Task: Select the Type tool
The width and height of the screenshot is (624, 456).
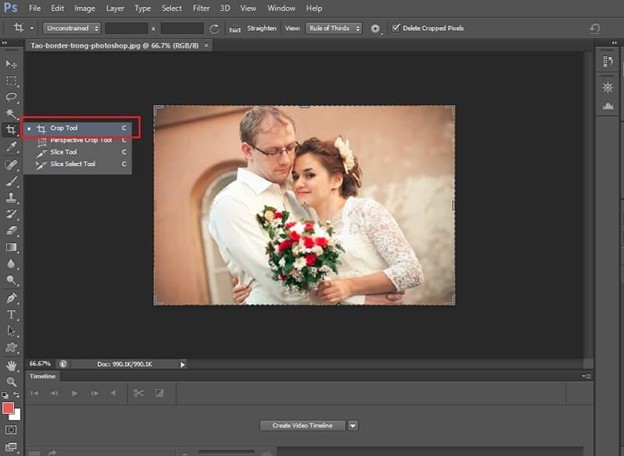Action: 11,315
